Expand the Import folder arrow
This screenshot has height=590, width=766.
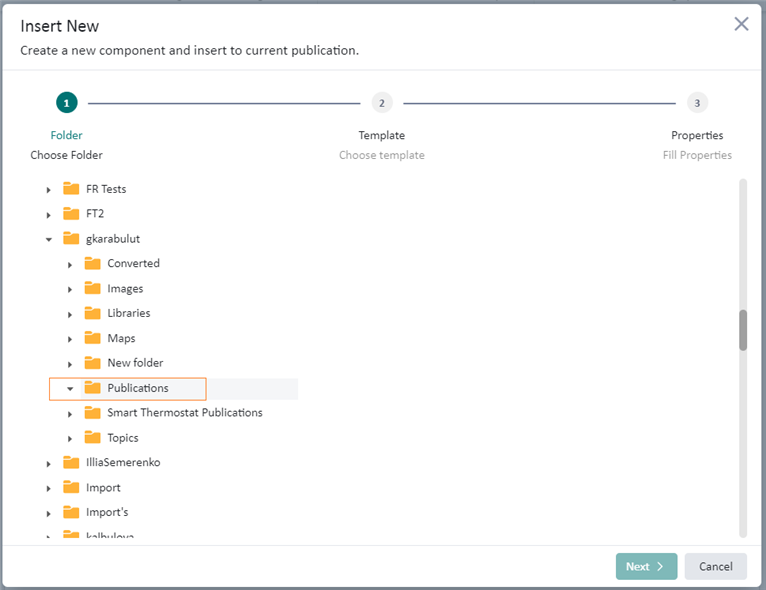(x=48, y=488)
